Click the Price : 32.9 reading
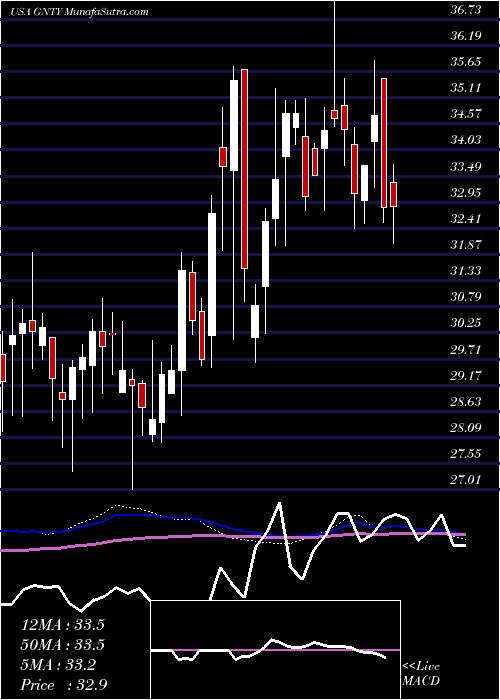Screen dimensions: 500x700 [62, 685]
